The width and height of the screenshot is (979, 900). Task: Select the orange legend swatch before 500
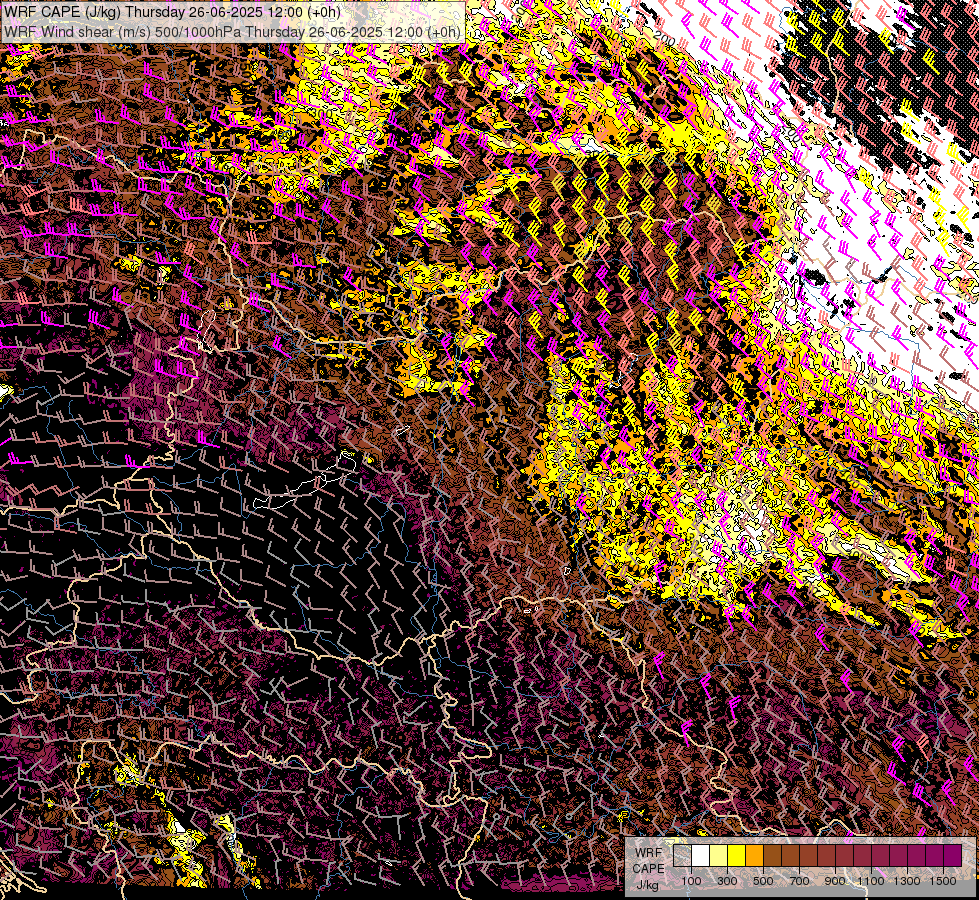(754, 856)
